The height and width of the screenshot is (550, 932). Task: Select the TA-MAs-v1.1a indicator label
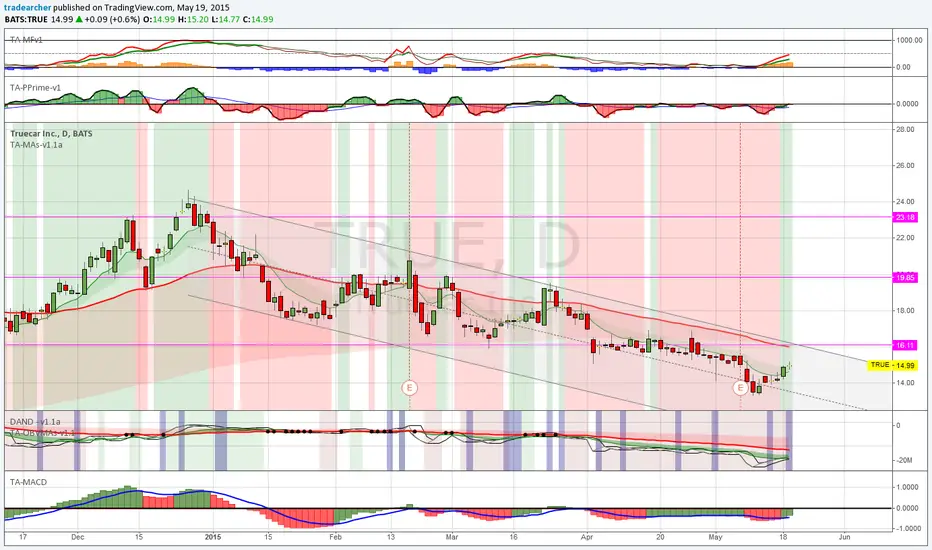point(36,144)
